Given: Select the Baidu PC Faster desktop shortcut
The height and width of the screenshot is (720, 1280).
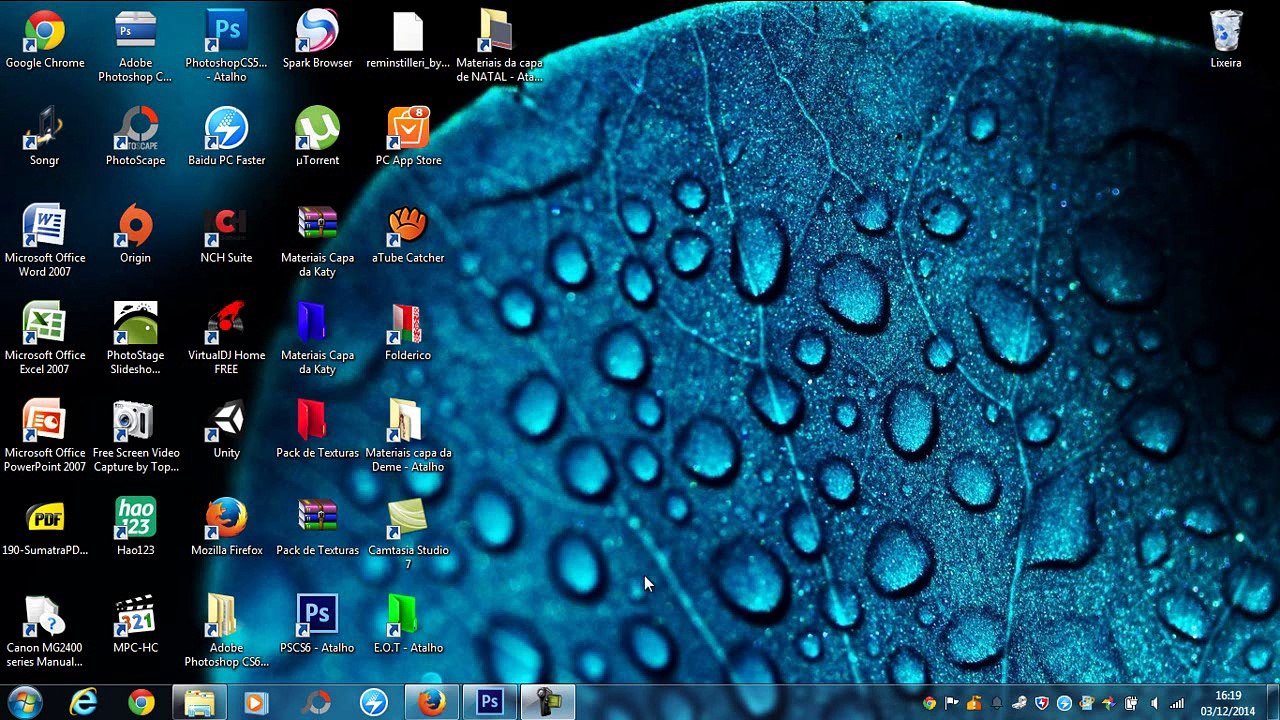Looking at the screenshot, I should (227, 137).
